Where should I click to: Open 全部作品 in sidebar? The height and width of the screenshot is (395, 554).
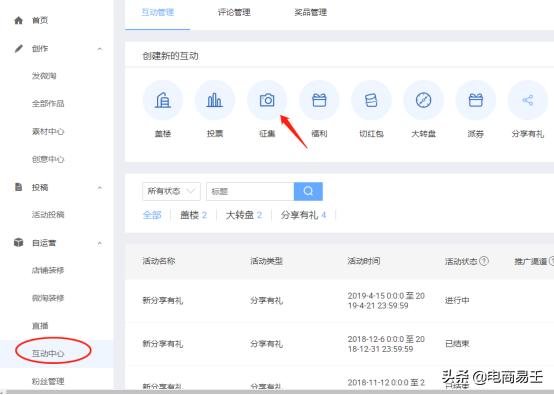48,104
